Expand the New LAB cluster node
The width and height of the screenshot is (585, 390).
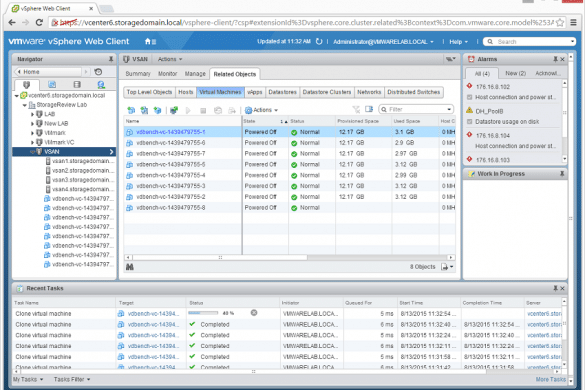(32, 124)
